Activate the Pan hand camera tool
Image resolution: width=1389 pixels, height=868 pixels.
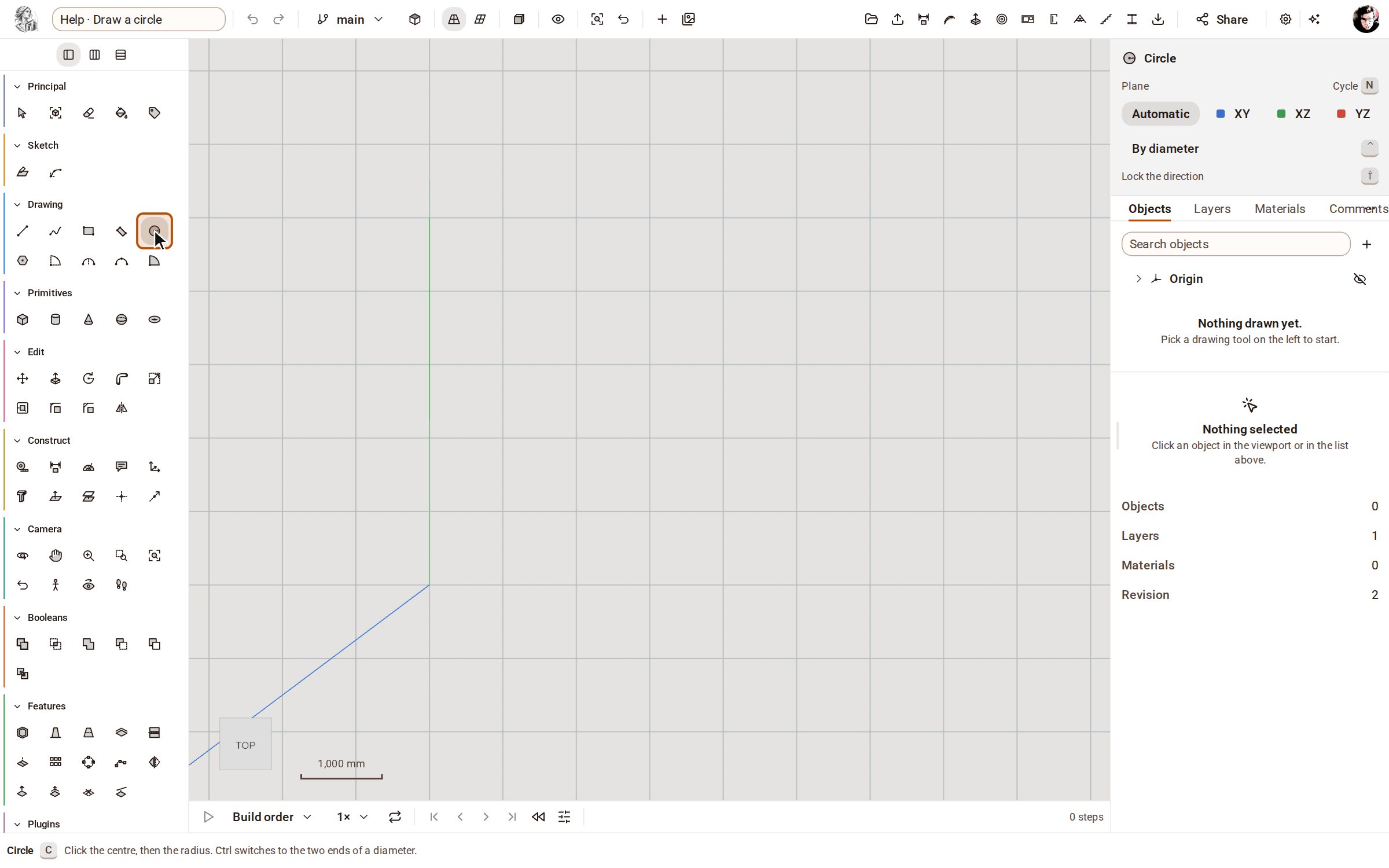click(x=56, y=556)
